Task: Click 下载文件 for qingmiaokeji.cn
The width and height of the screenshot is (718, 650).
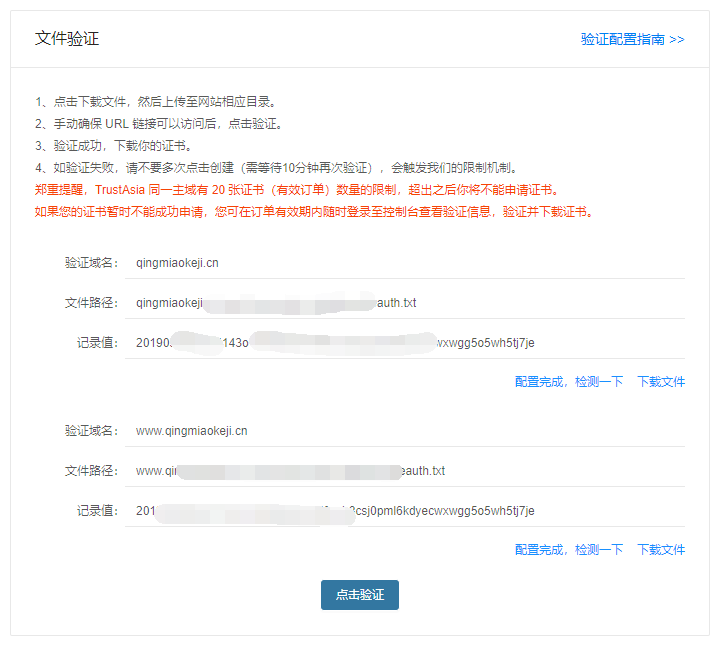Action: 661,382
